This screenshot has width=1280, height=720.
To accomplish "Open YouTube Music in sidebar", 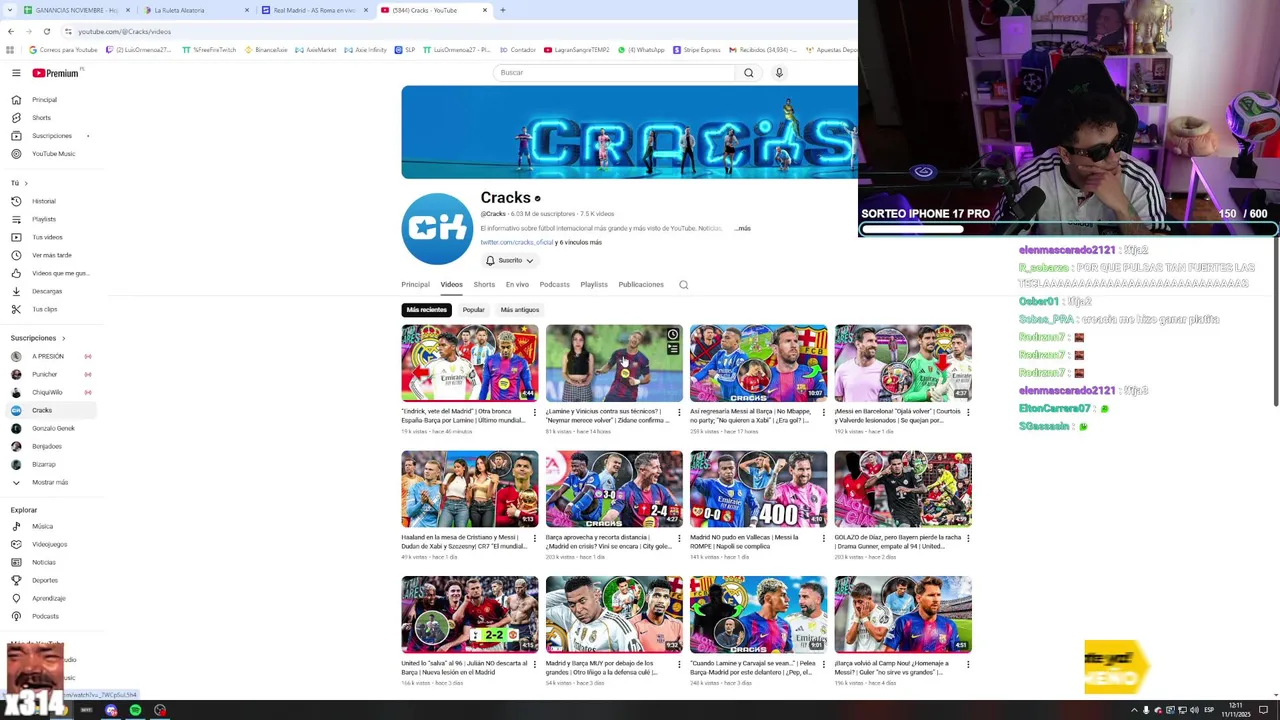I will coord(53,154).
